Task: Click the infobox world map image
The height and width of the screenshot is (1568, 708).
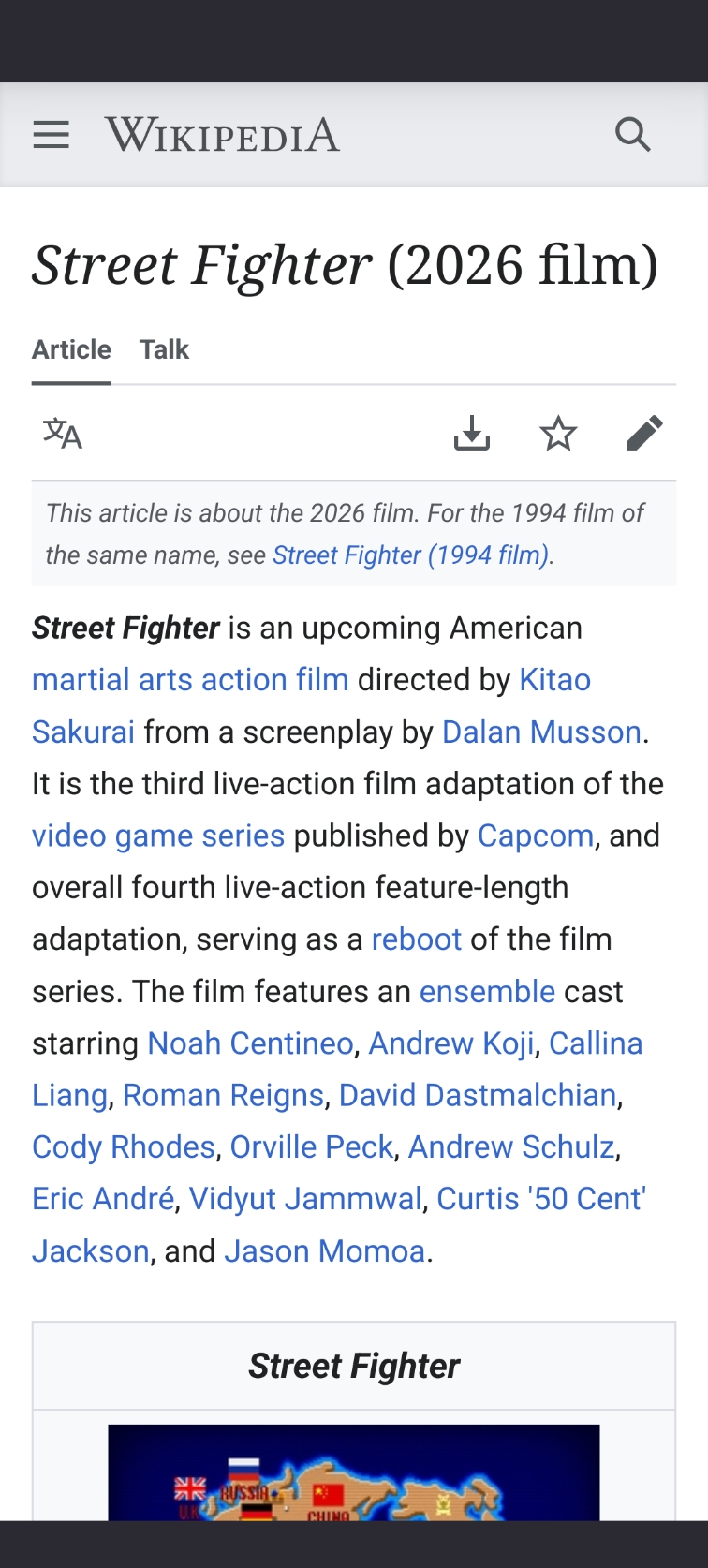Action: tap(354, 1472)
